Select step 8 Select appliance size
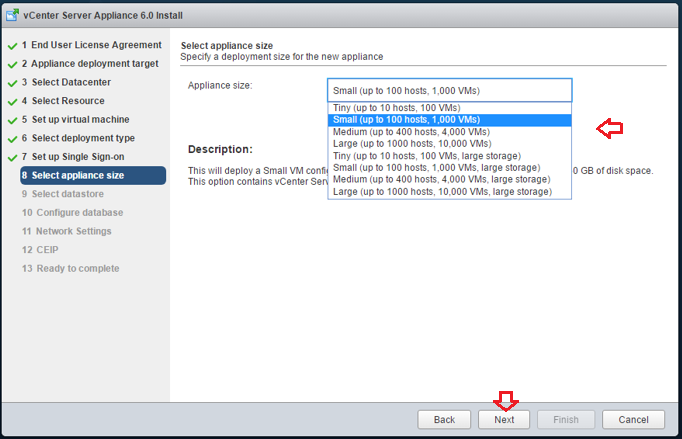Viewport: 682px width, 439px height. (x=93, y=175)
